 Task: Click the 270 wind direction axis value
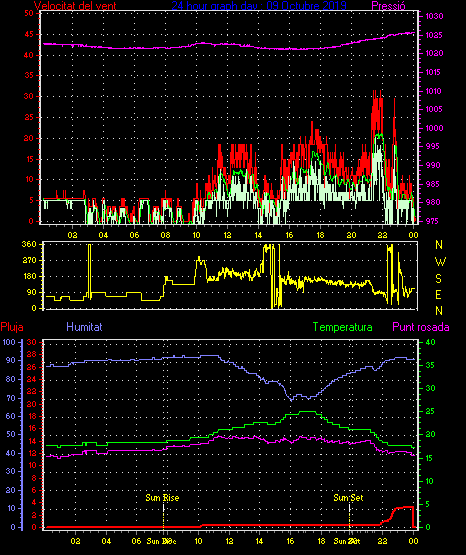click(29, 260)
